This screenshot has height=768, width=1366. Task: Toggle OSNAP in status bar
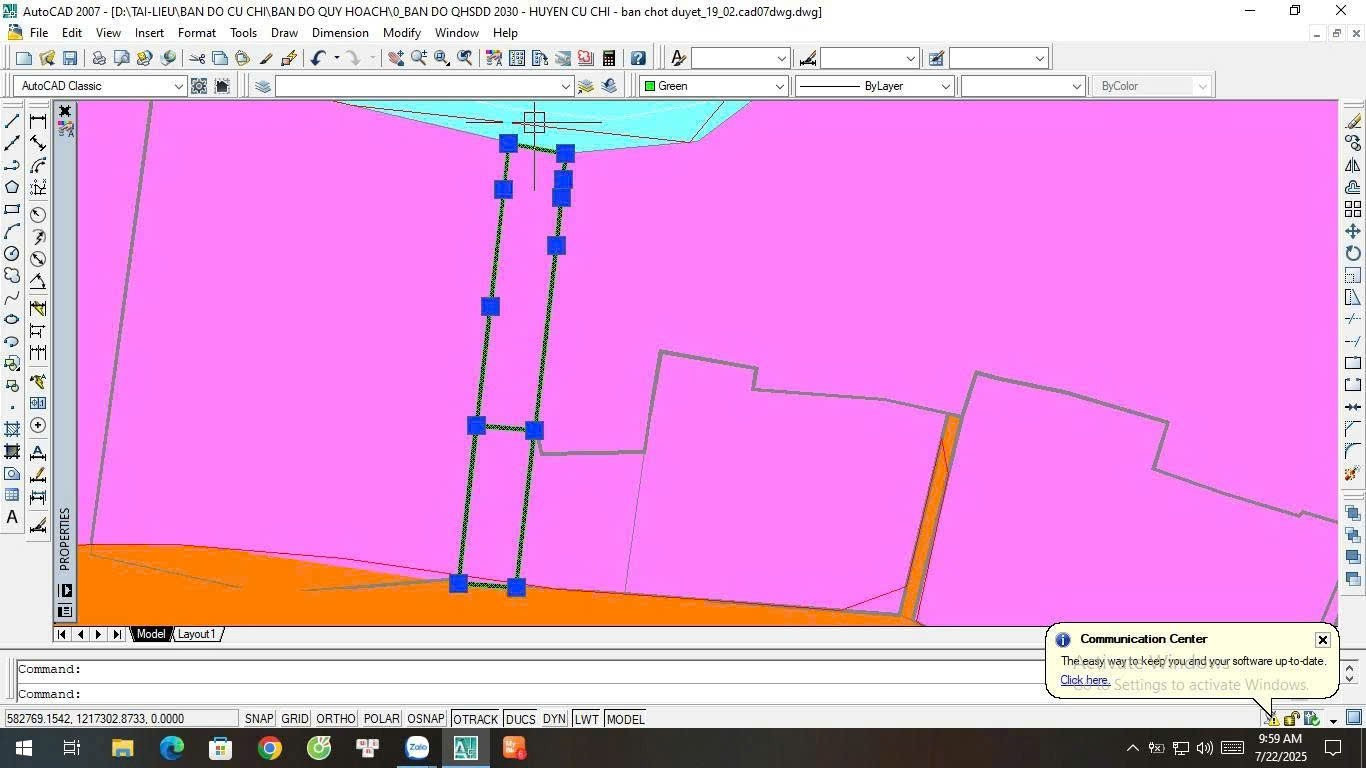tap(426, 719)
